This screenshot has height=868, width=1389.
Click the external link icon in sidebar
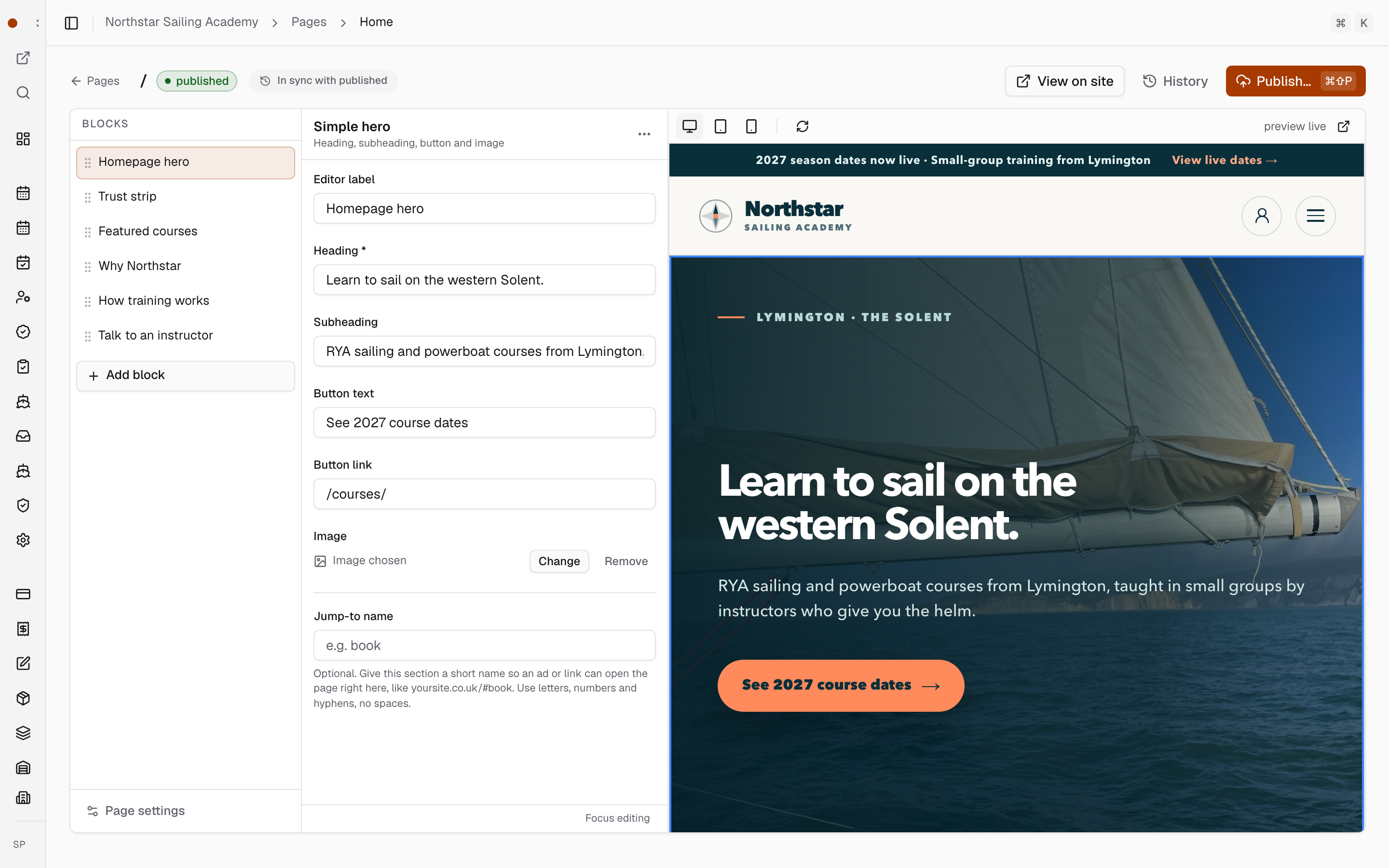pos(23,58)
